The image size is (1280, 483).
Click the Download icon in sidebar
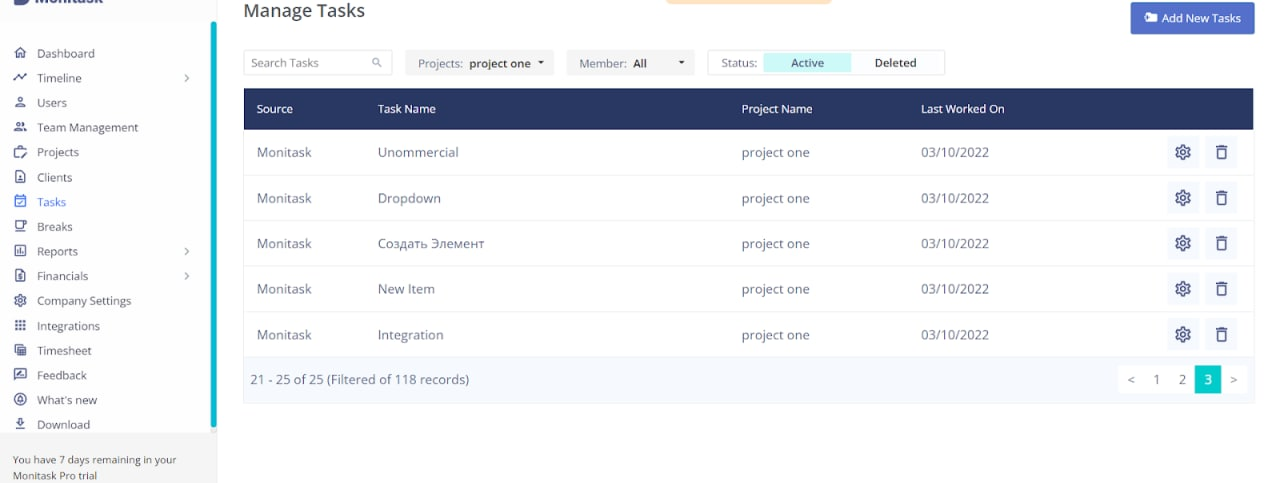(x=20, y=424)
